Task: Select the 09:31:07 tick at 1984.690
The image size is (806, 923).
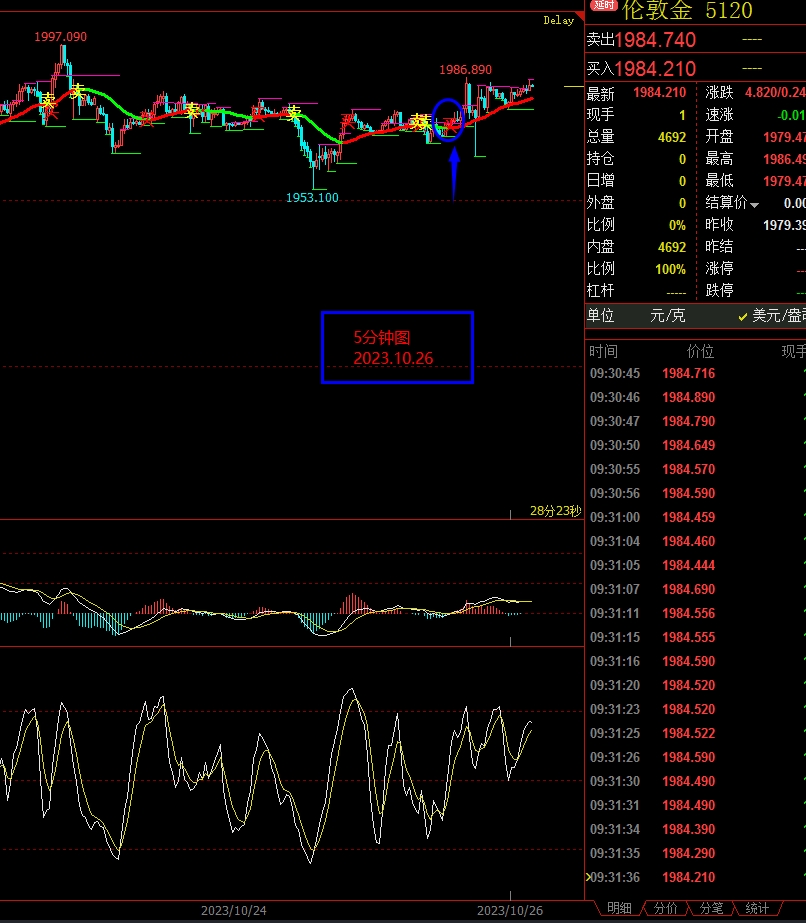Action: tap(696, 589)
